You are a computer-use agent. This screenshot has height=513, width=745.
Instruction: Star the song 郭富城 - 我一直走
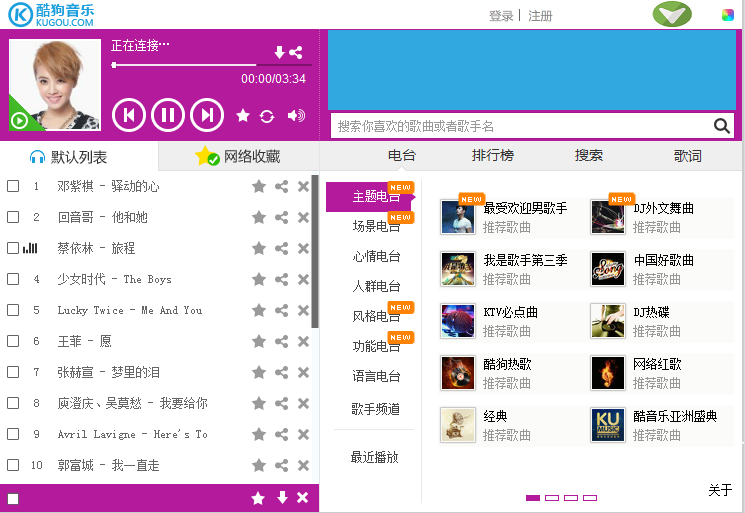coord(259,465)
